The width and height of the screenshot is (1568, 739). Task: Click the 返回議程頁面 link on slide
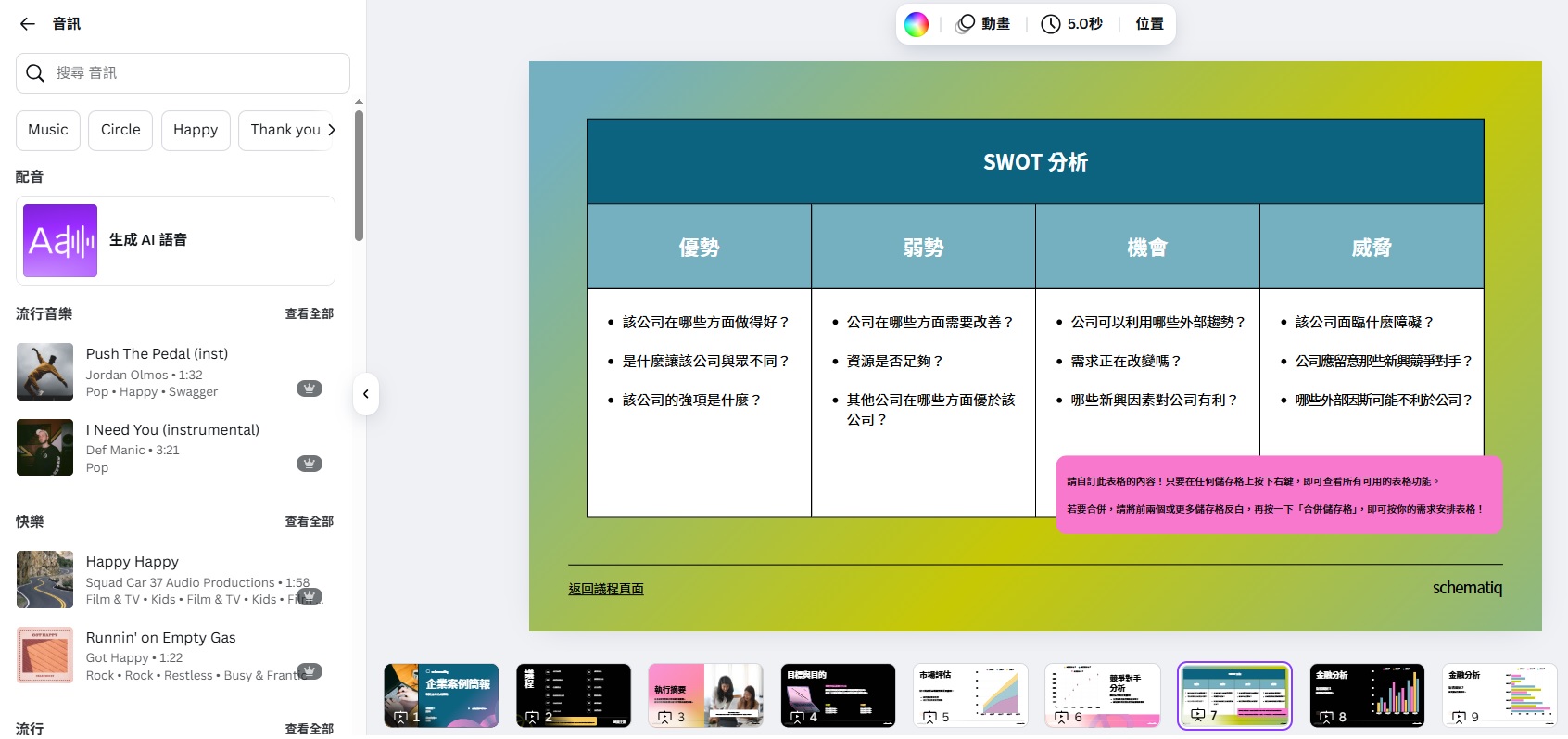tap(606, 589)
